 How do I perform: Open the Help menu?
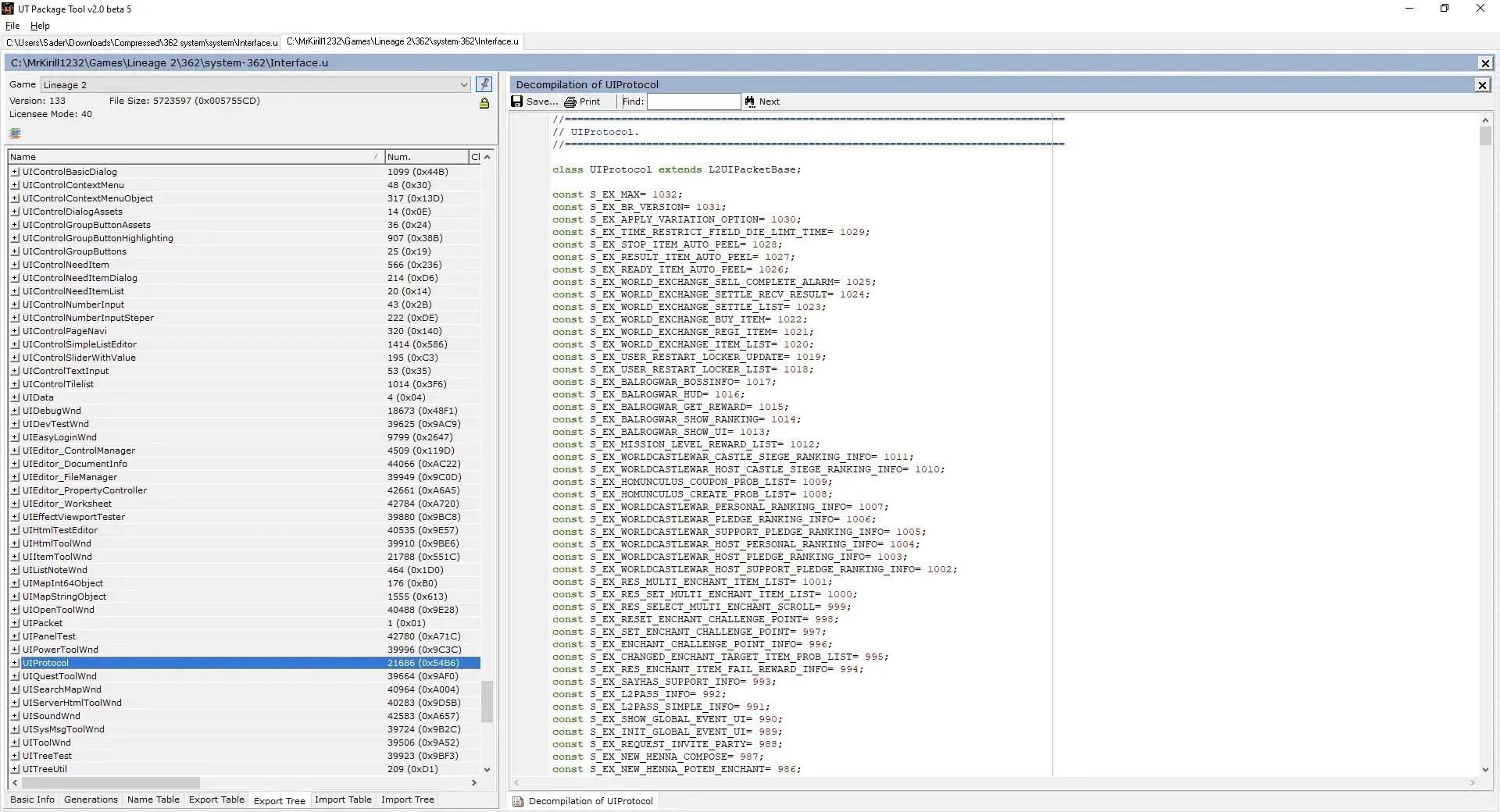coord(40,26)
